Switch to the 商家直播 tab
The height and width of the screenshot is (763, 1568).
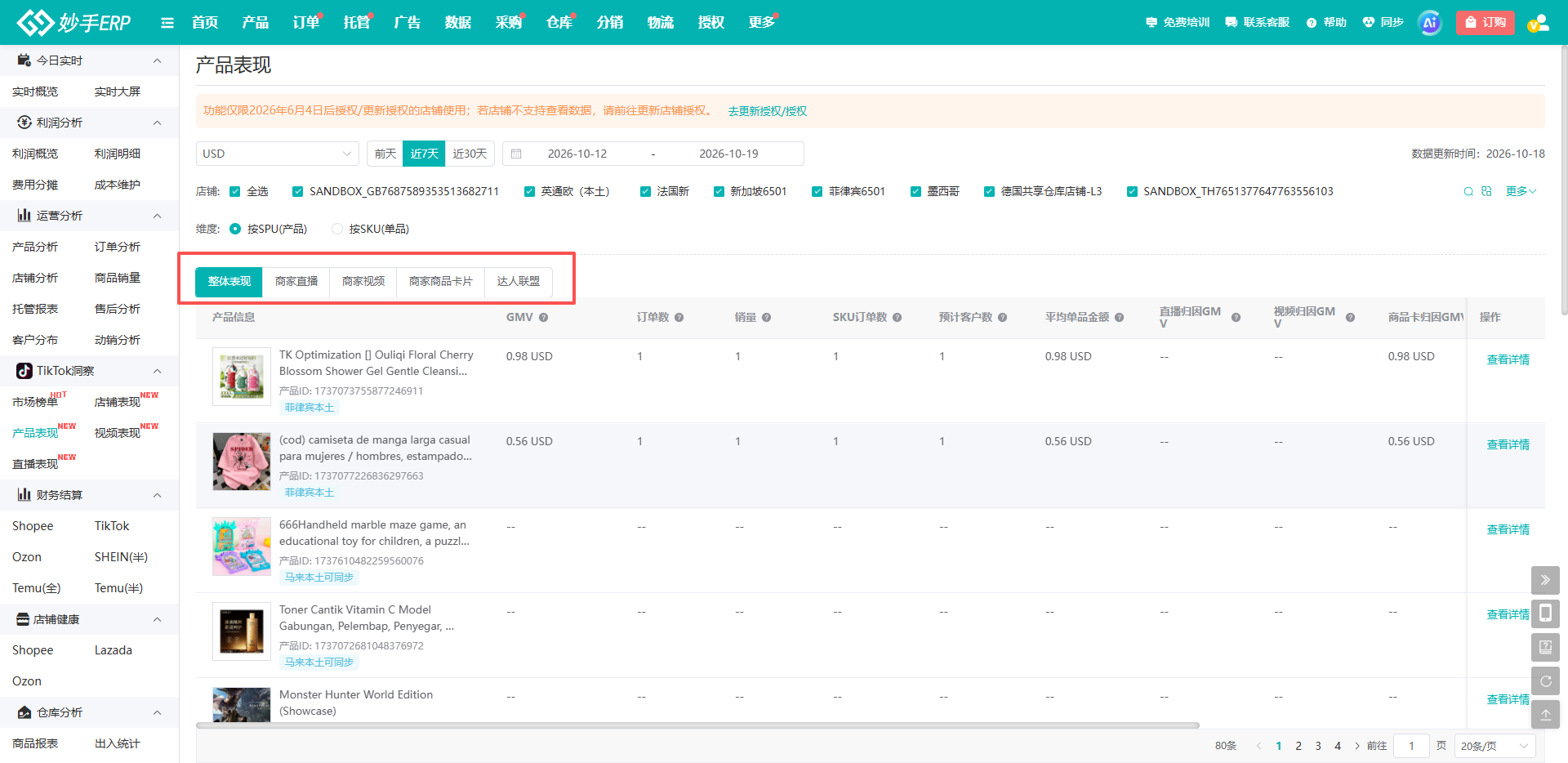[x=296, y=281]
